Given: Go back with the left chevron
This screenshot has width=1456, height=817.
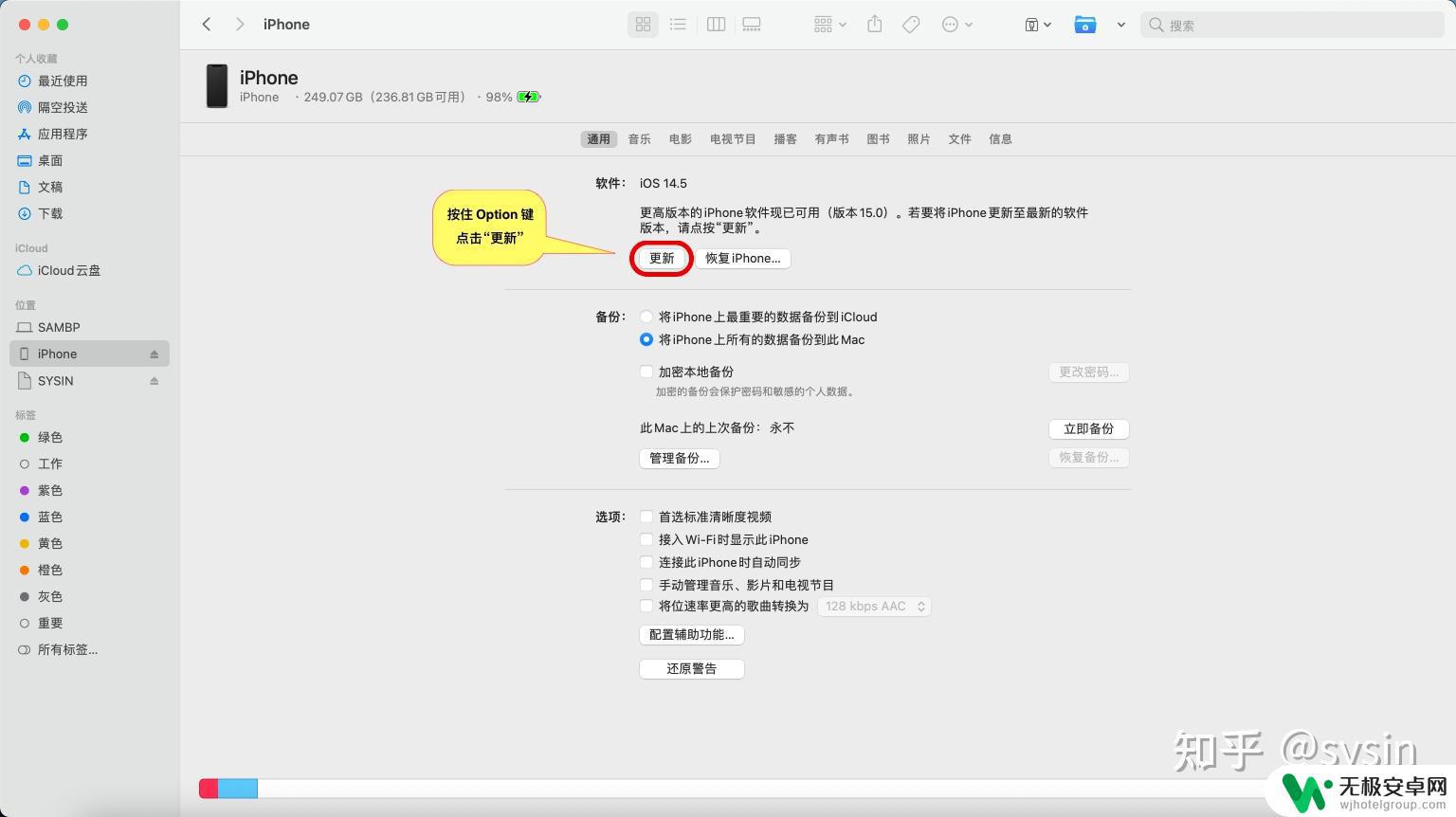Looking at the screenshot, I should (x=207, y=25).
